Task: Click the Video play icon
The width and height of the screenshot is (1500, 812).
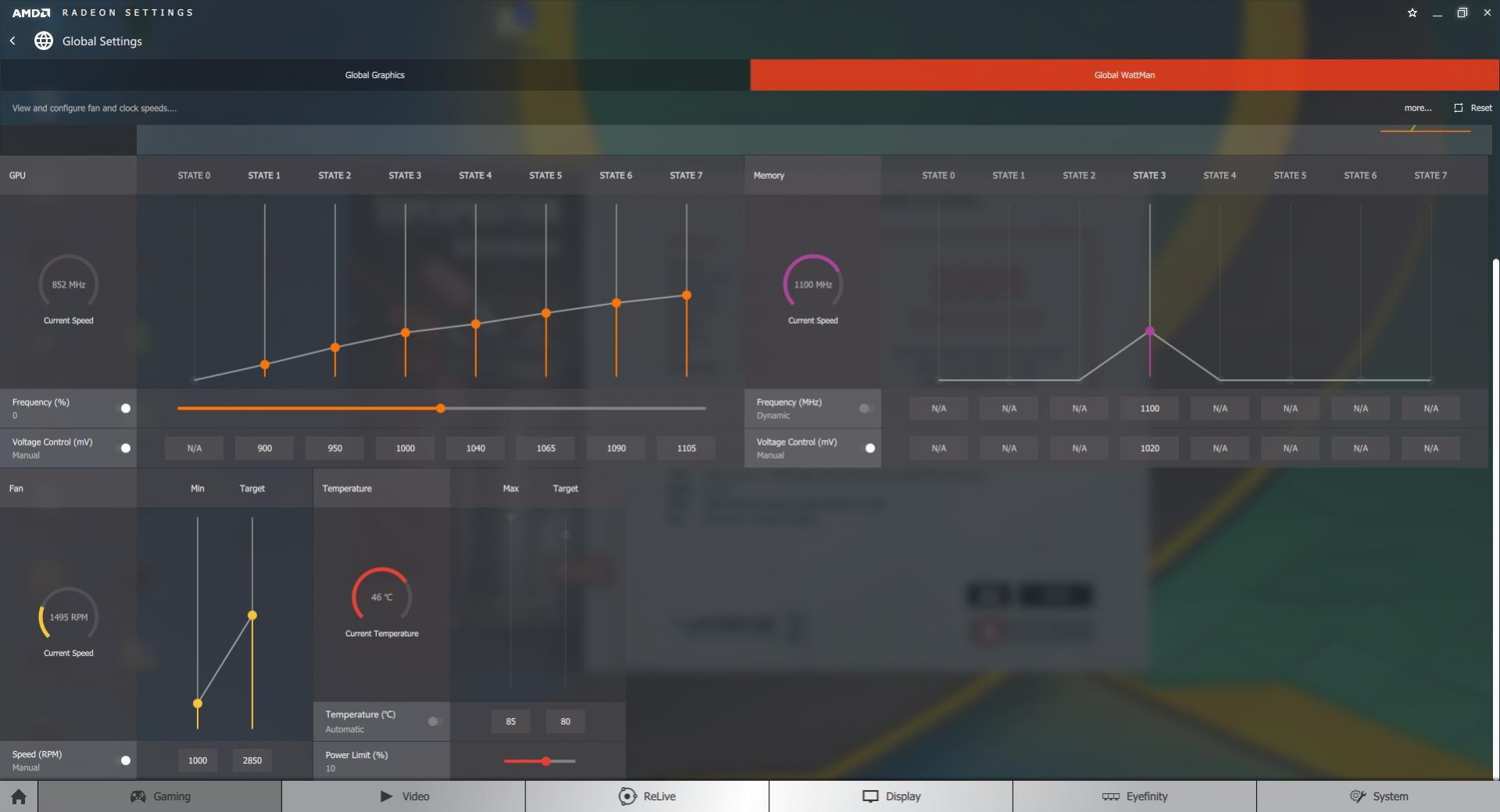Action: tap(386, 796)
